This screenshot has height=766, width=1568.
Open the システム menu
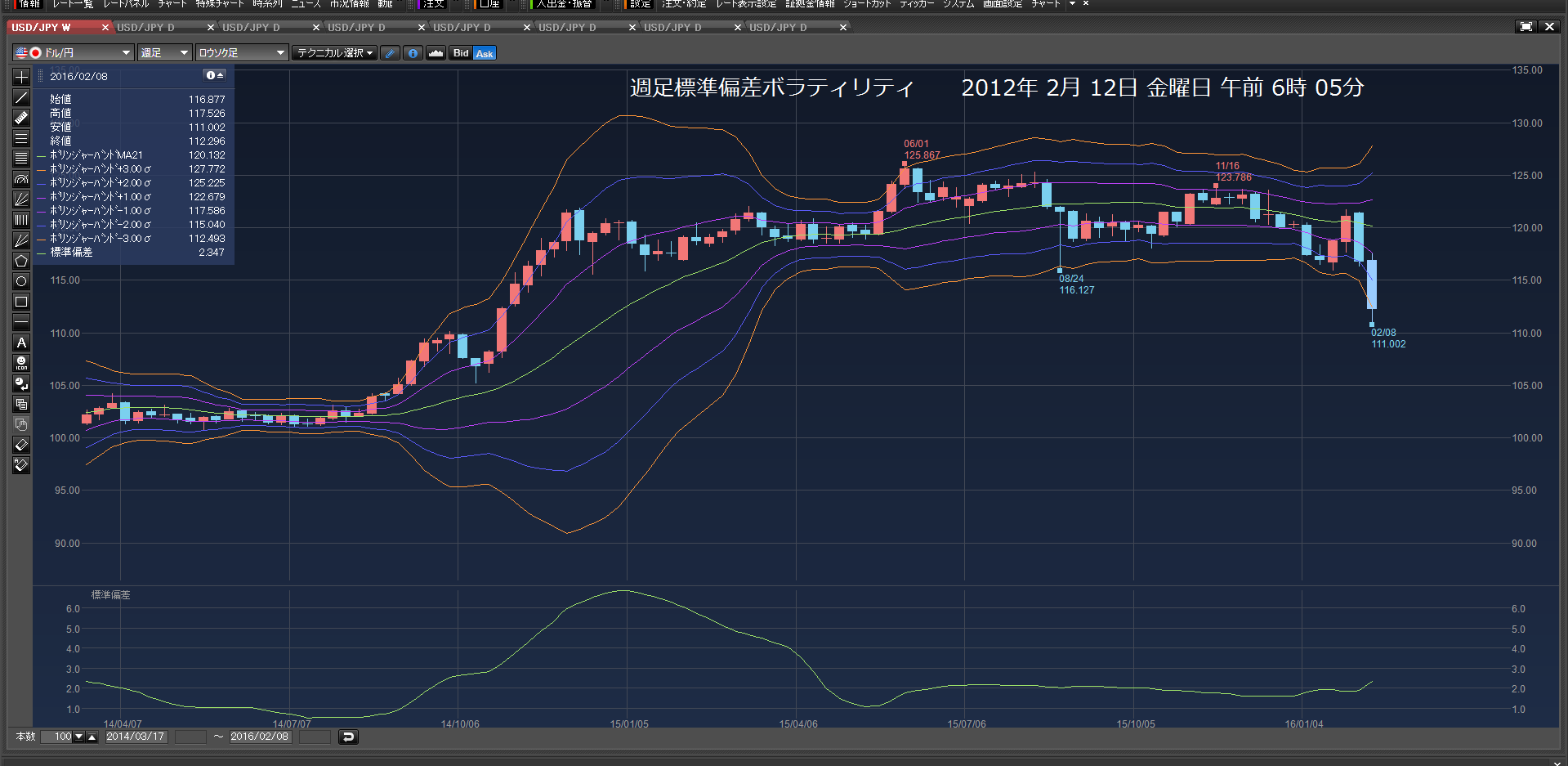(958, 4)
